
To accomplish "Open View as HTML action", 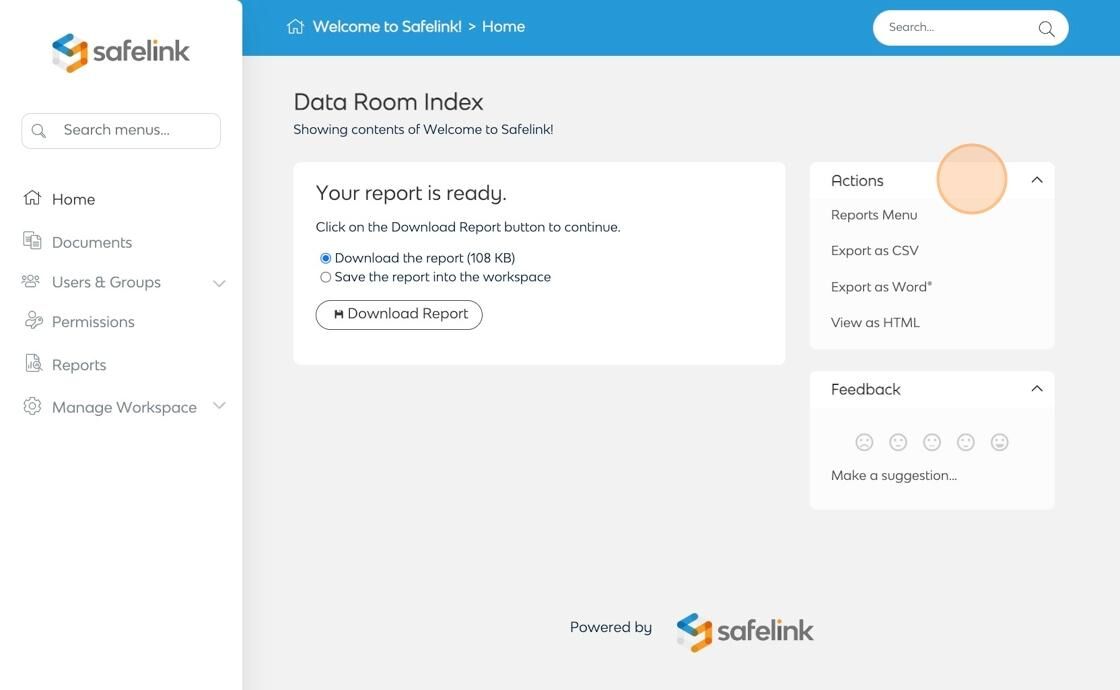I will 875,323.
